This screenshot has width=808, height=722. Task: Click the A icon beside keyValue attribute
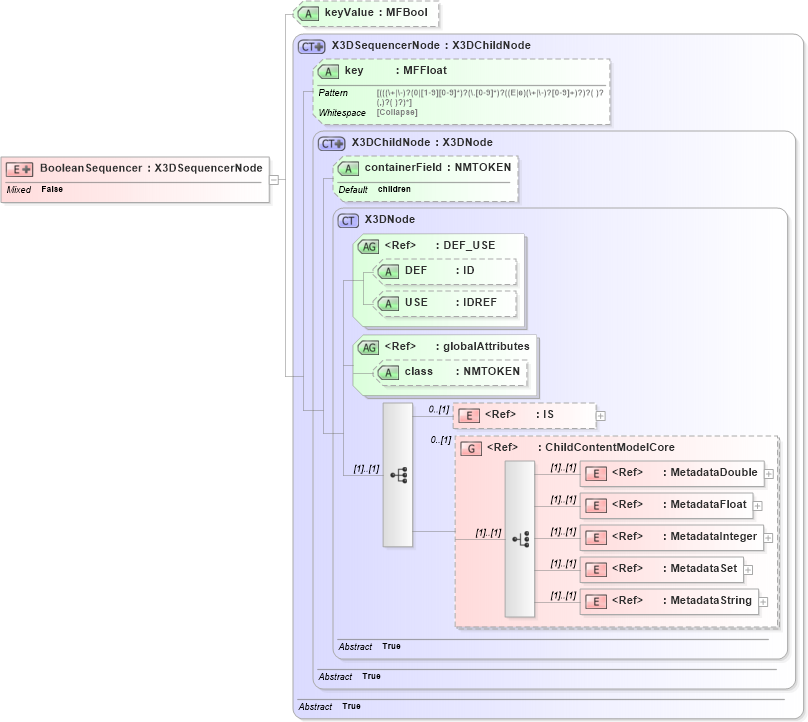click(308, 13)
